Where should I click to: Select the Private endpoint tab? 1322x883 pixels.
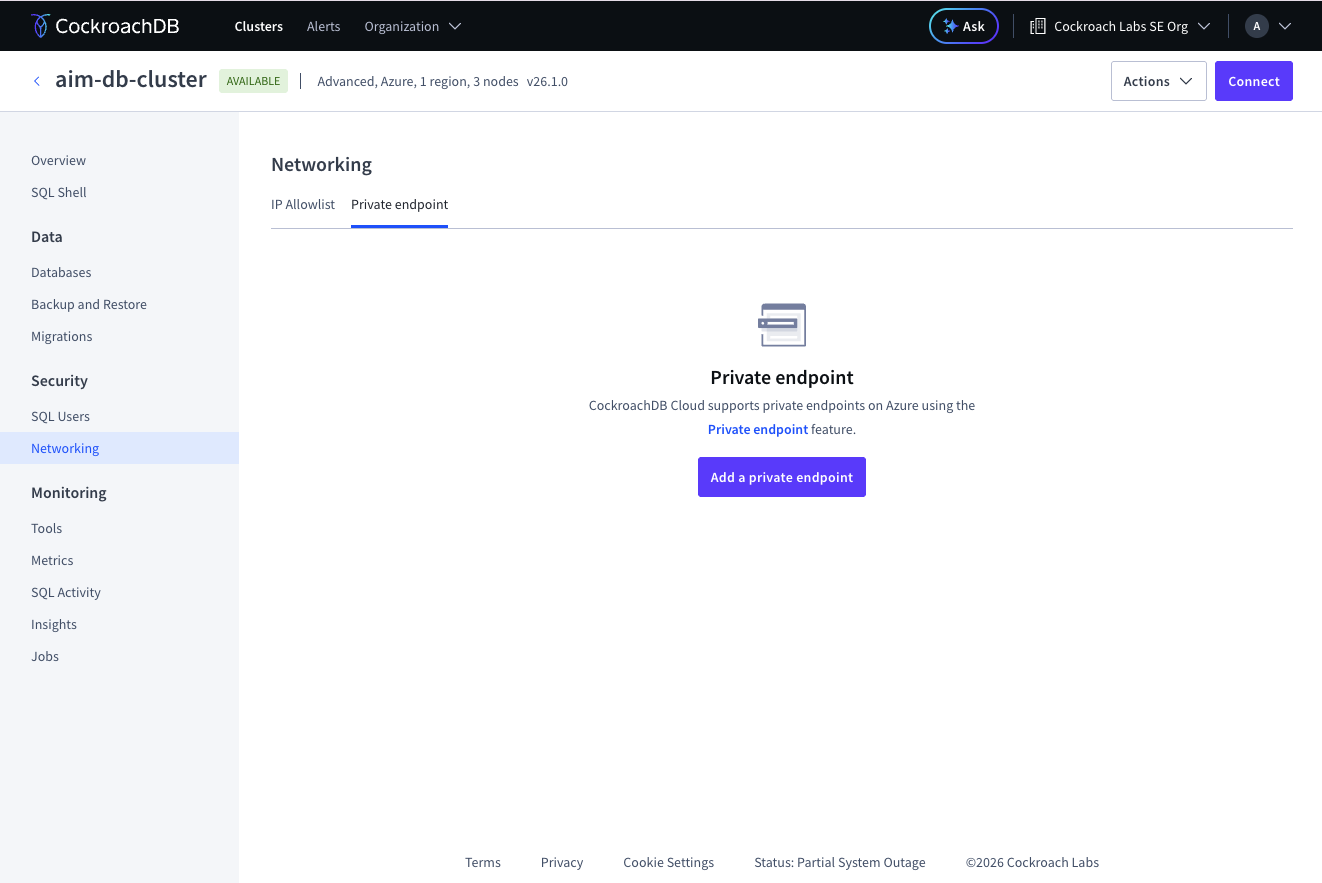point(399,204)
